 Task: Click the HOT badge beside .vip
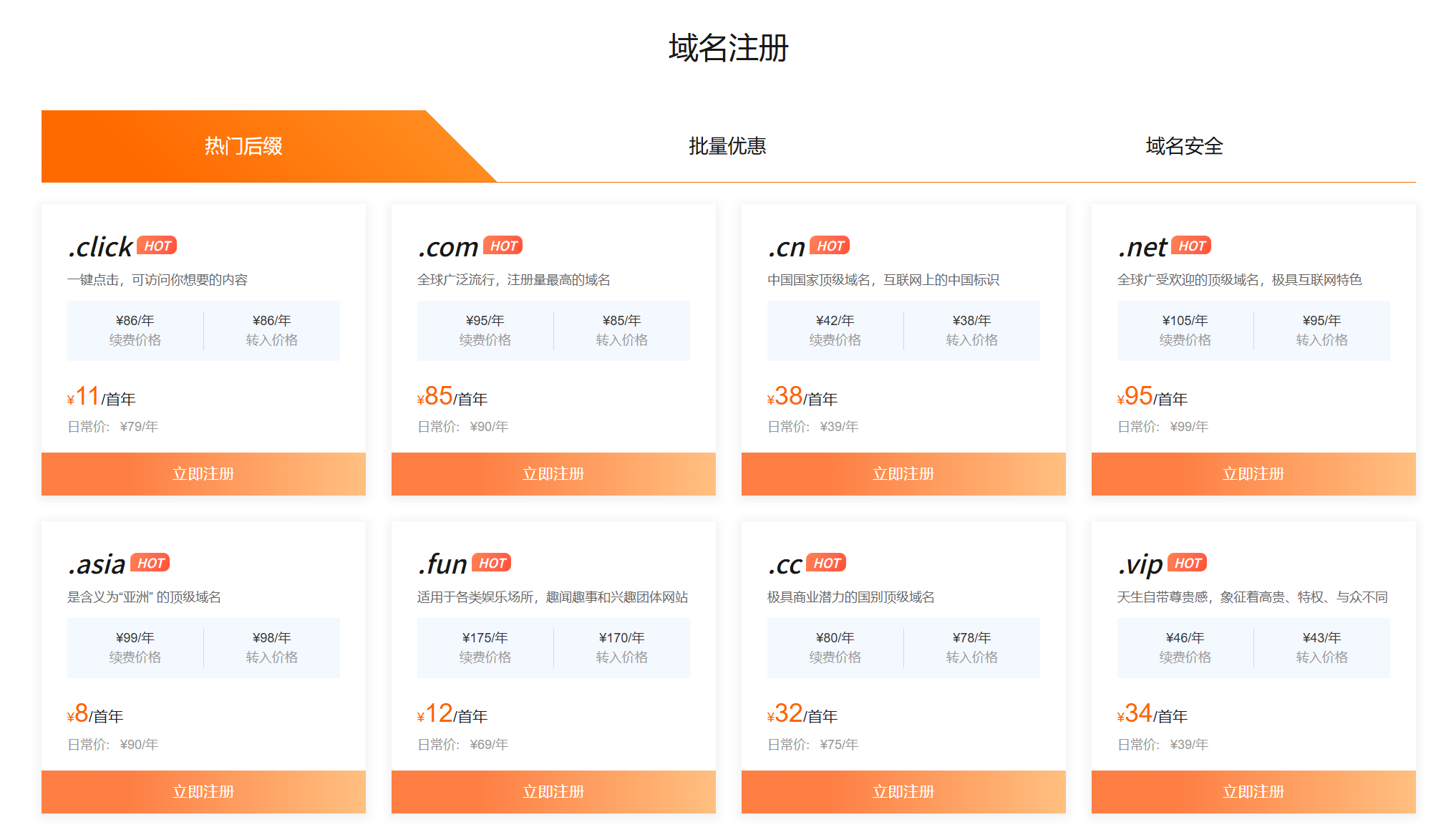click(x=1188, y=563)
